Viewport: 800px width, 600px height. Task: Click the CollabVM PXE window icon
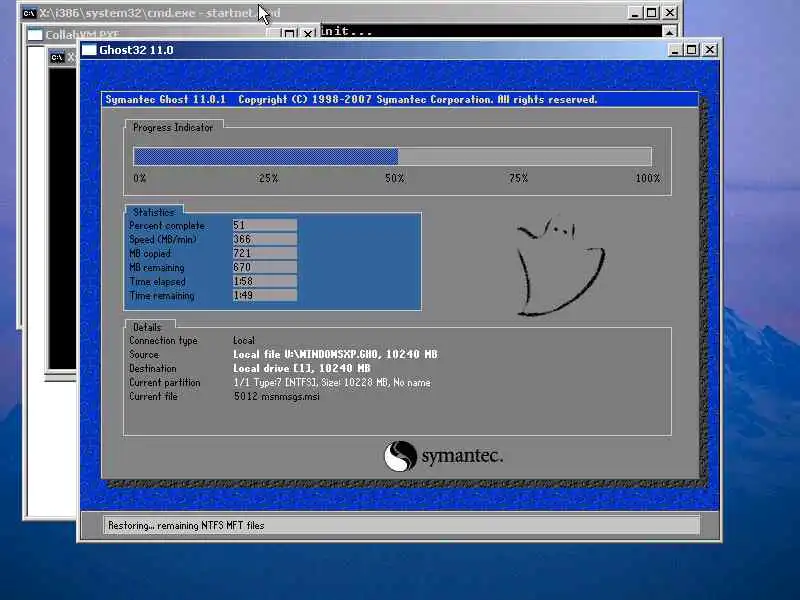pos(35,35)
